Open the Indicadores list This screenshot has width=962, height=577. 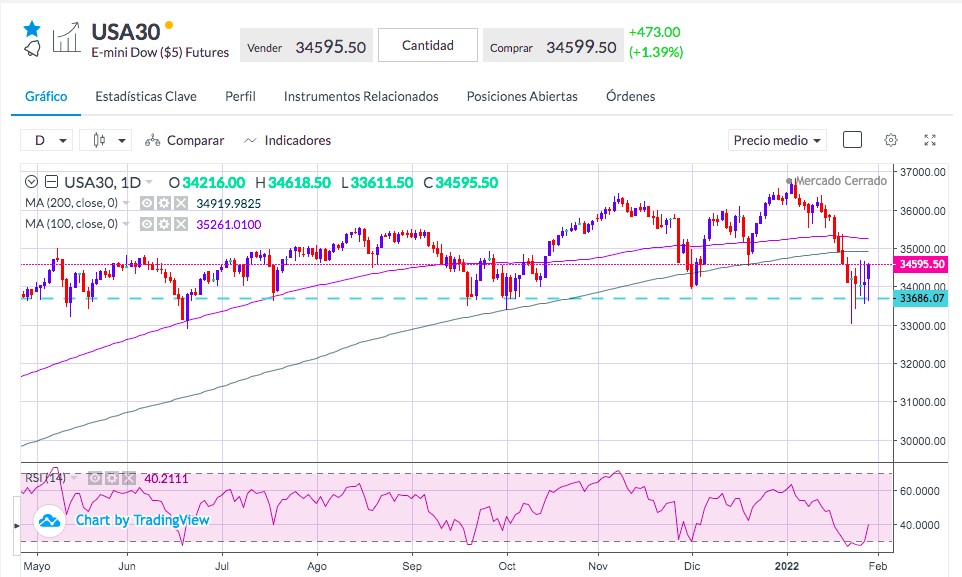(x=287, y=141)
